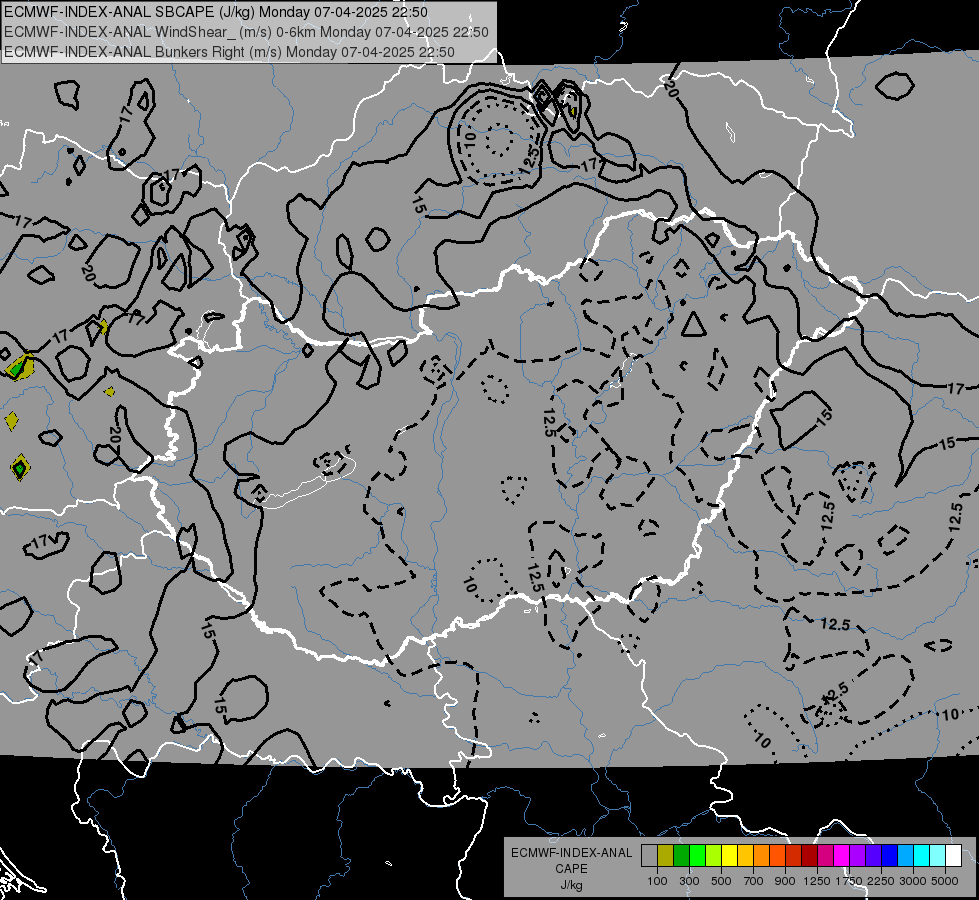This screenshot has height=900, width=979.
Task: Click the J/kg unit label in legend
Action: pos(571,884)
